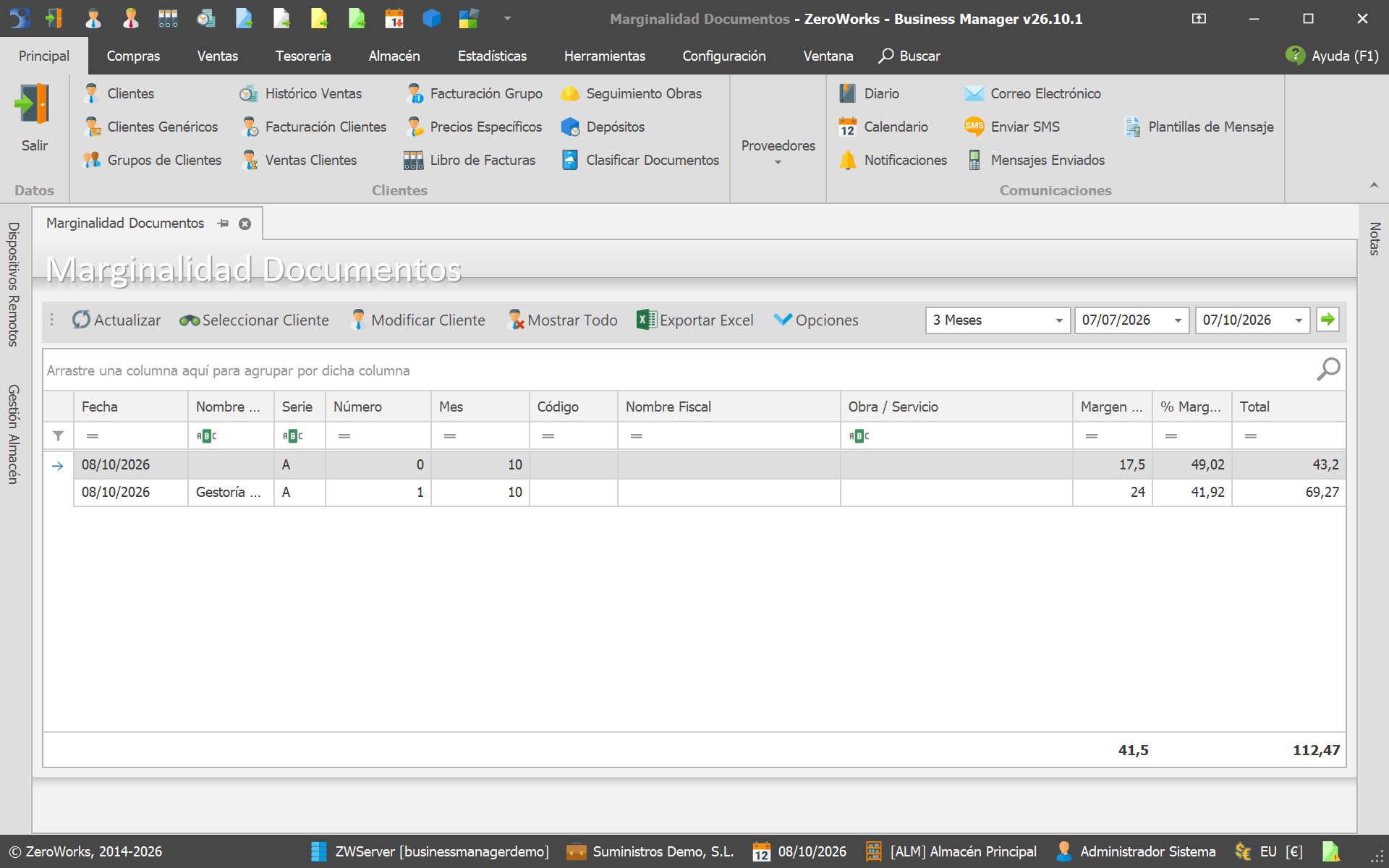Image resolution: width=1389 pixels, height=868 pixels.
Task: Click Mostrar Todo
Action: 563,320
